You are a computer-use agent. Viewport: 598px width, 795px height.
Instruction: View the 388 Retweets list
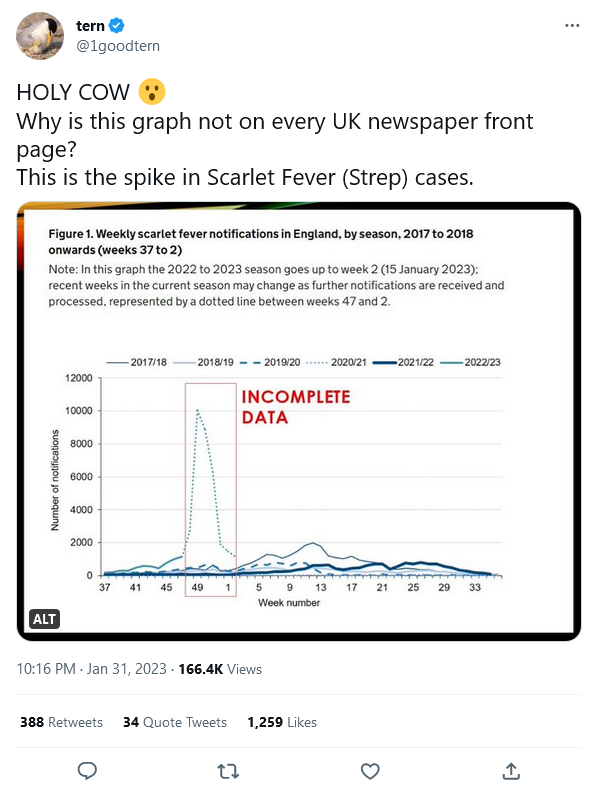click(x=61, y=722)
